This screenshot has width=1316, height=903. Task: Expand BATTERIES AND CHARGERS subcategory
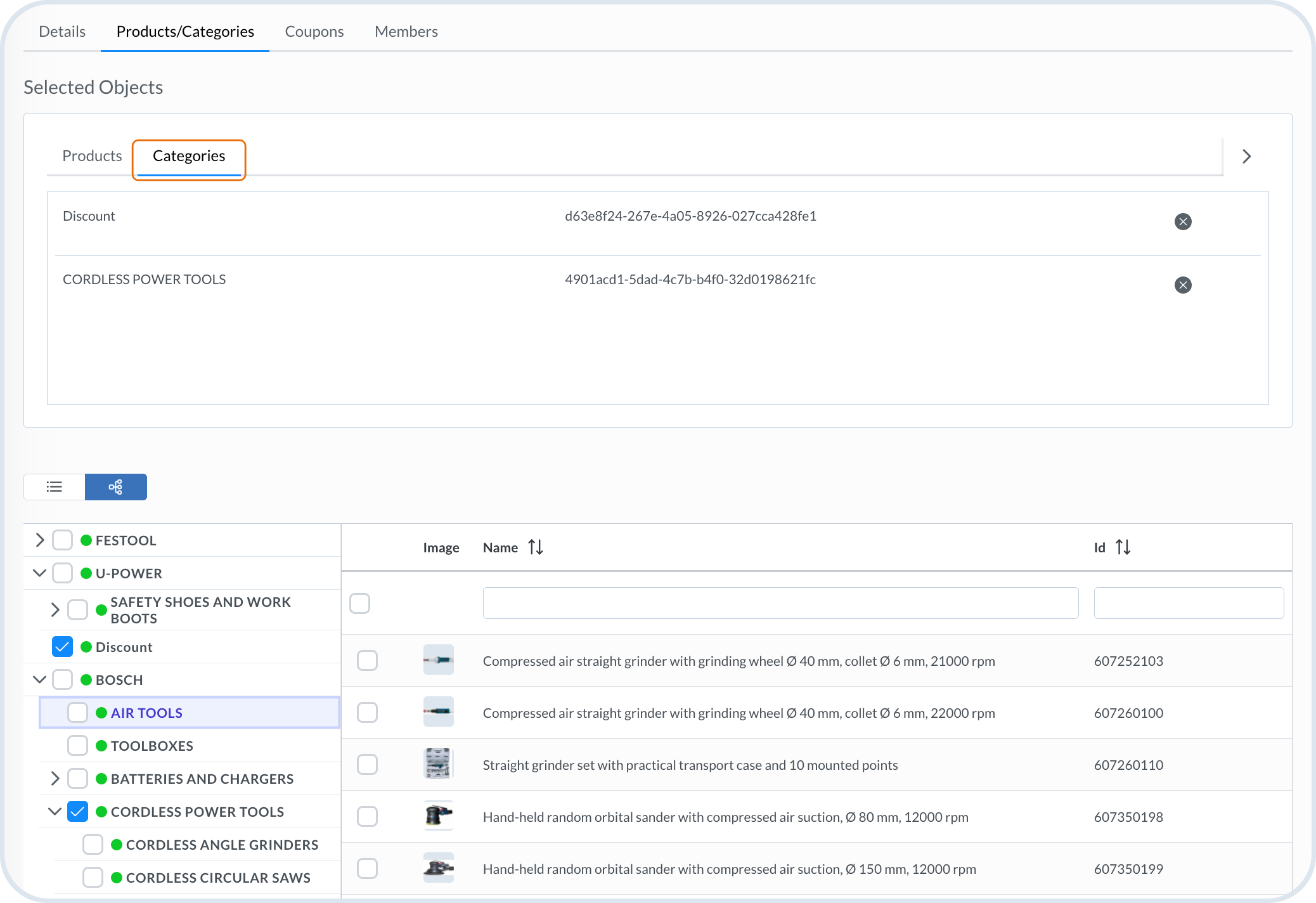pyautogui.click(x=55, y=779)
